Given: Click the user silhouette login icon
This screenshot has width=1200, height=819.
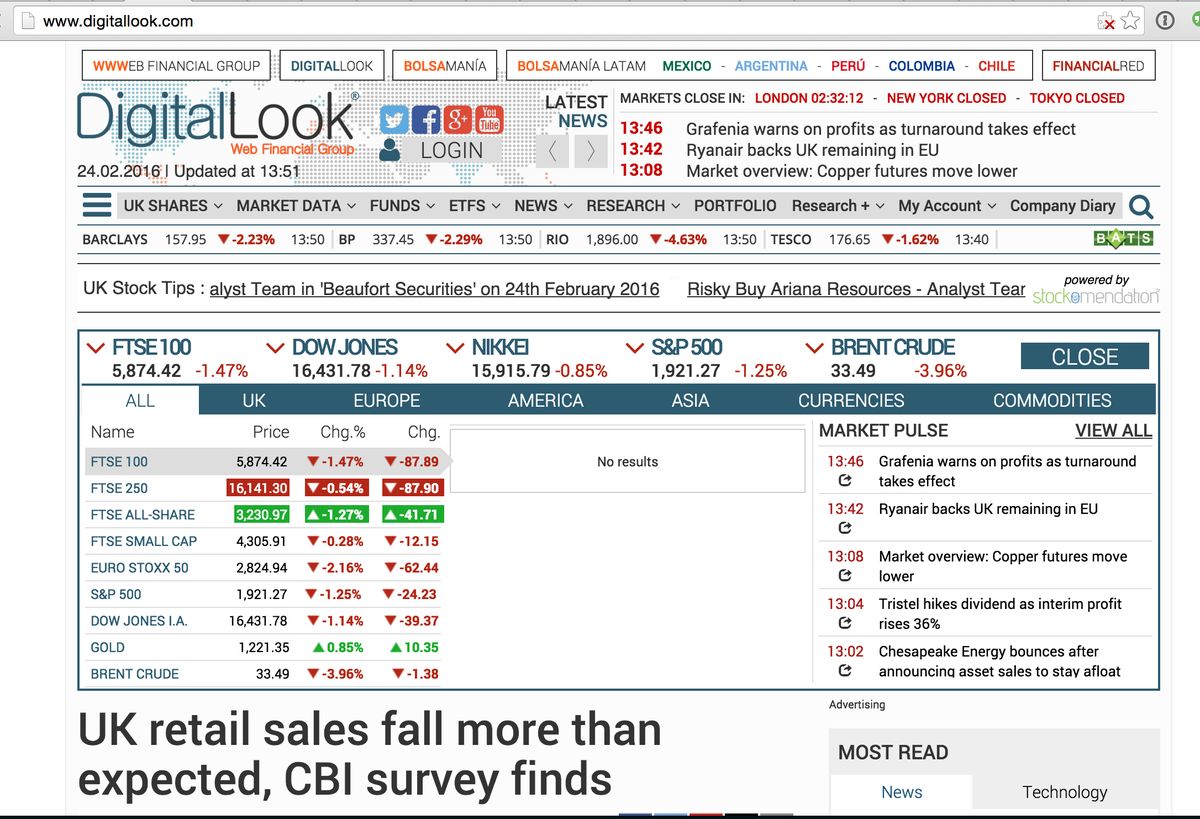Looking at the screenshot, I should click(391, 150).
